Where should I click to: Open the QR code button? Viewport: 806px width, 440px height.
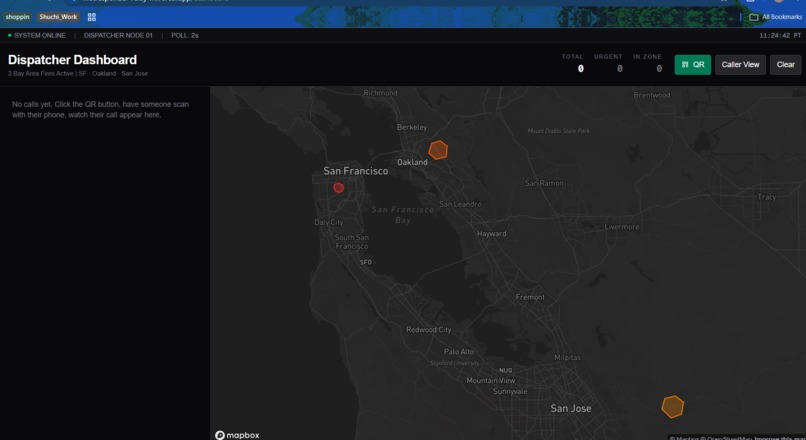(x=692, y=65)
